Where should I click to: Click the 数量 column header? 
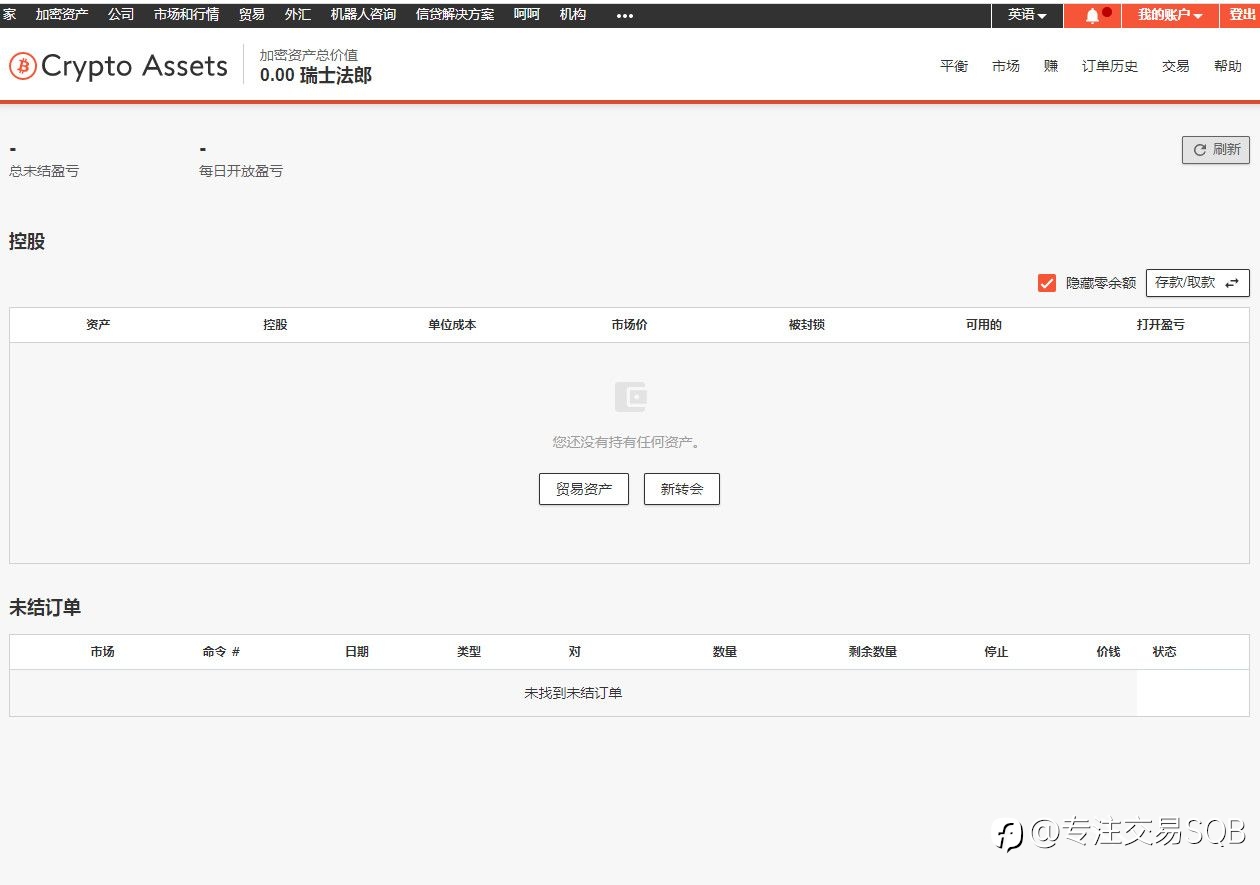725,652
